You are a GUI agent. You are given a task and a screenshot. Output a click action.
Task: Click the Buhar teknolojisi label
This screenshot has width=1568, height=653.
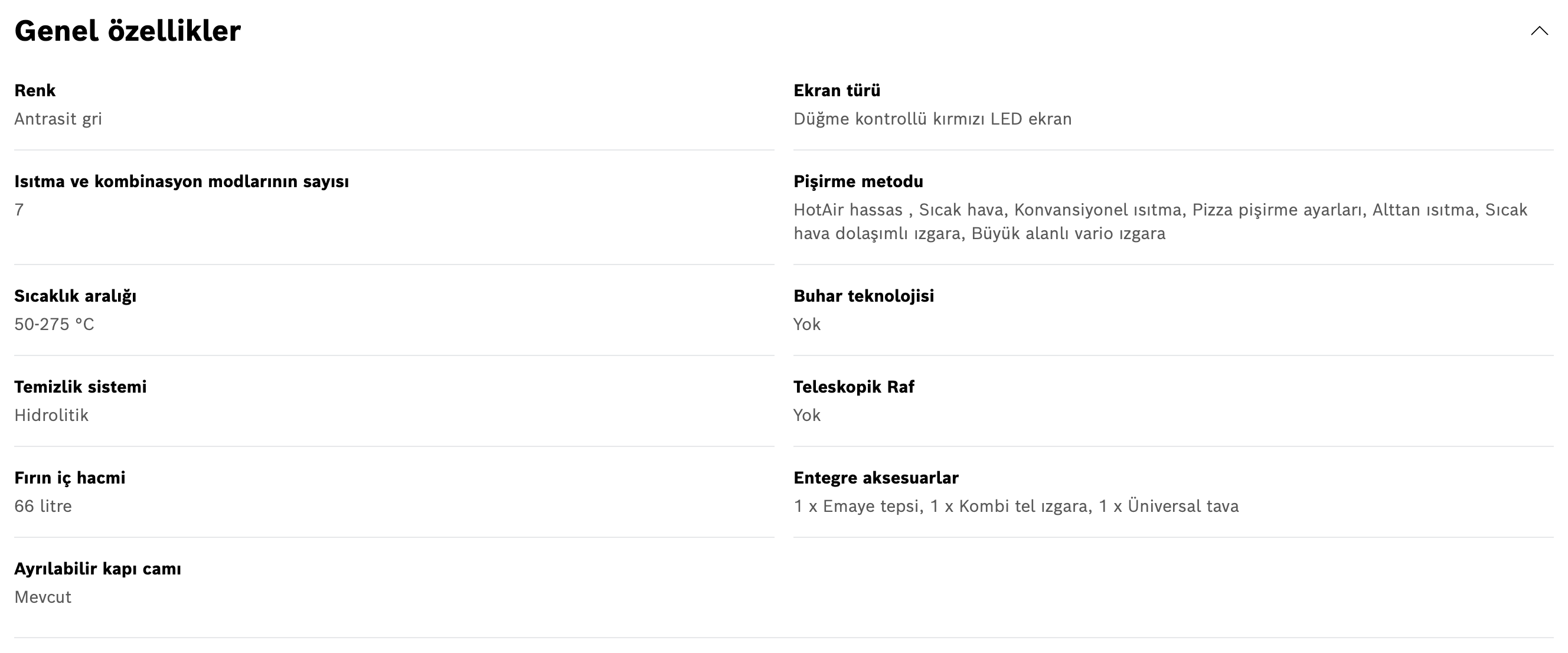click(863, 296)
